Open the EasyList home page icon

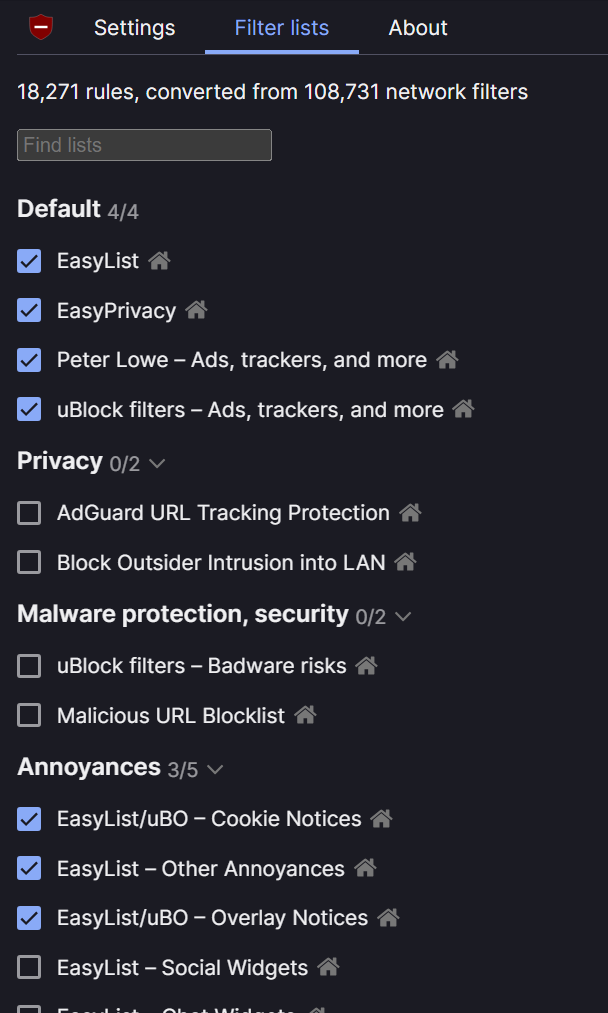pos(159,261)
